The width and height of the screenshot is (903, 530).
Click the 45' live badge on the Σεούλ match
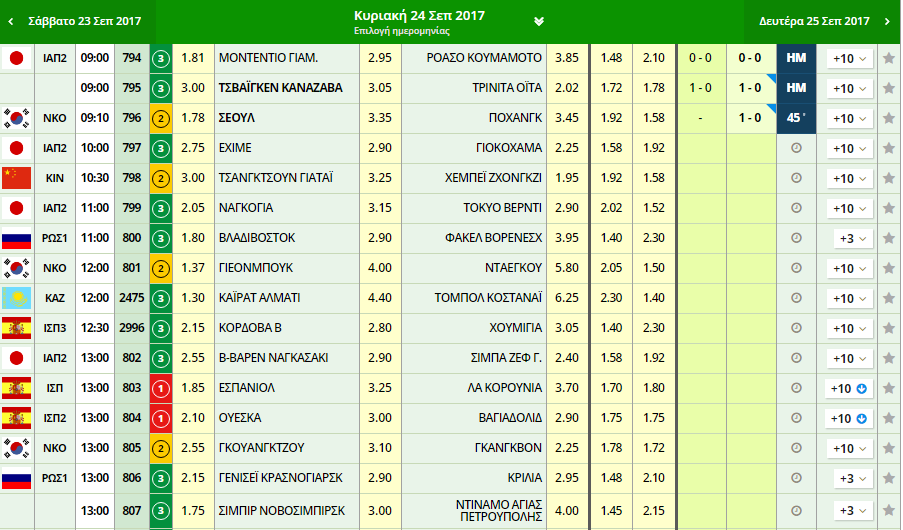pyautogui.click(x=796, y=118)
